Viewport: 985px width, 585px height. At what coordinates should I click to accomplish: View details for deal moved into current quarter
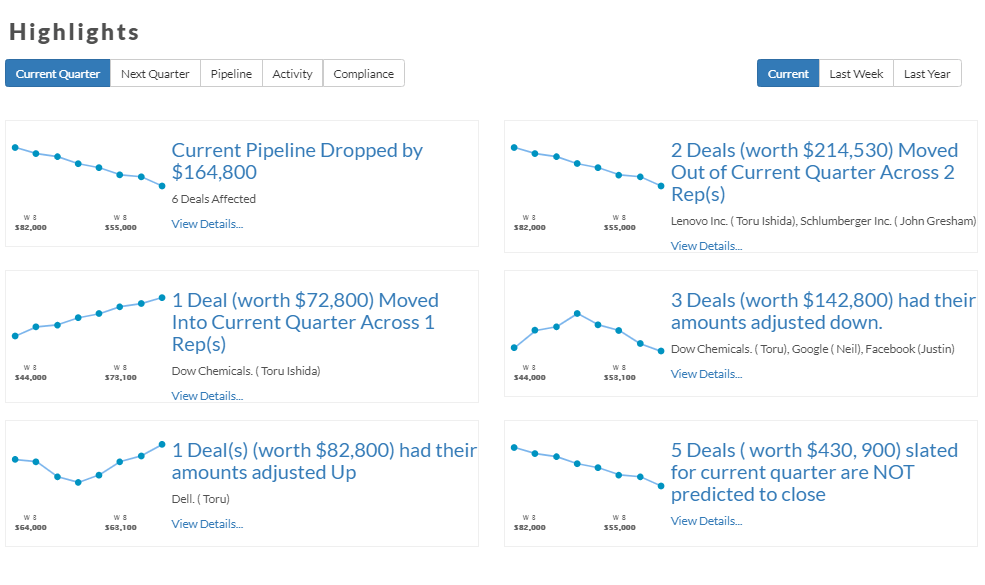pos(207,396)
